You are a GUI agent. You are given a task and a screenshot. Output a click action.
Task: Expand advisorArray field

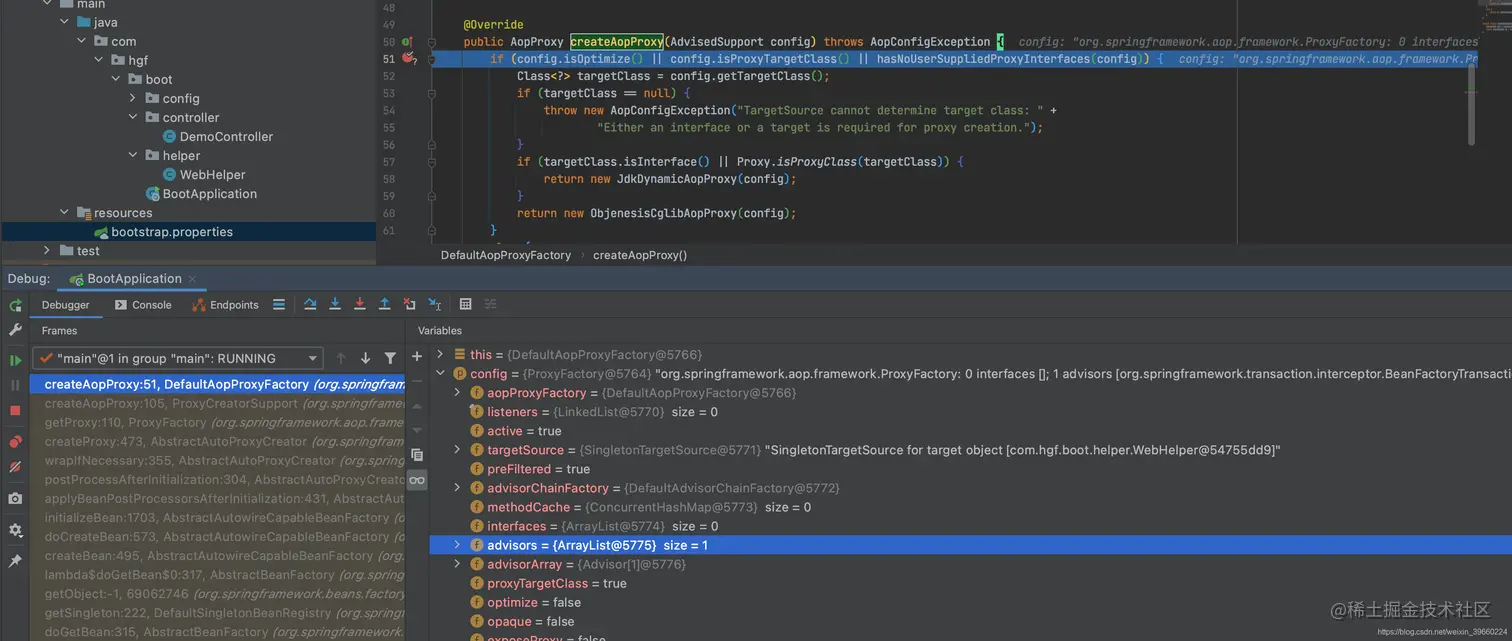click(x=457, y=564)
